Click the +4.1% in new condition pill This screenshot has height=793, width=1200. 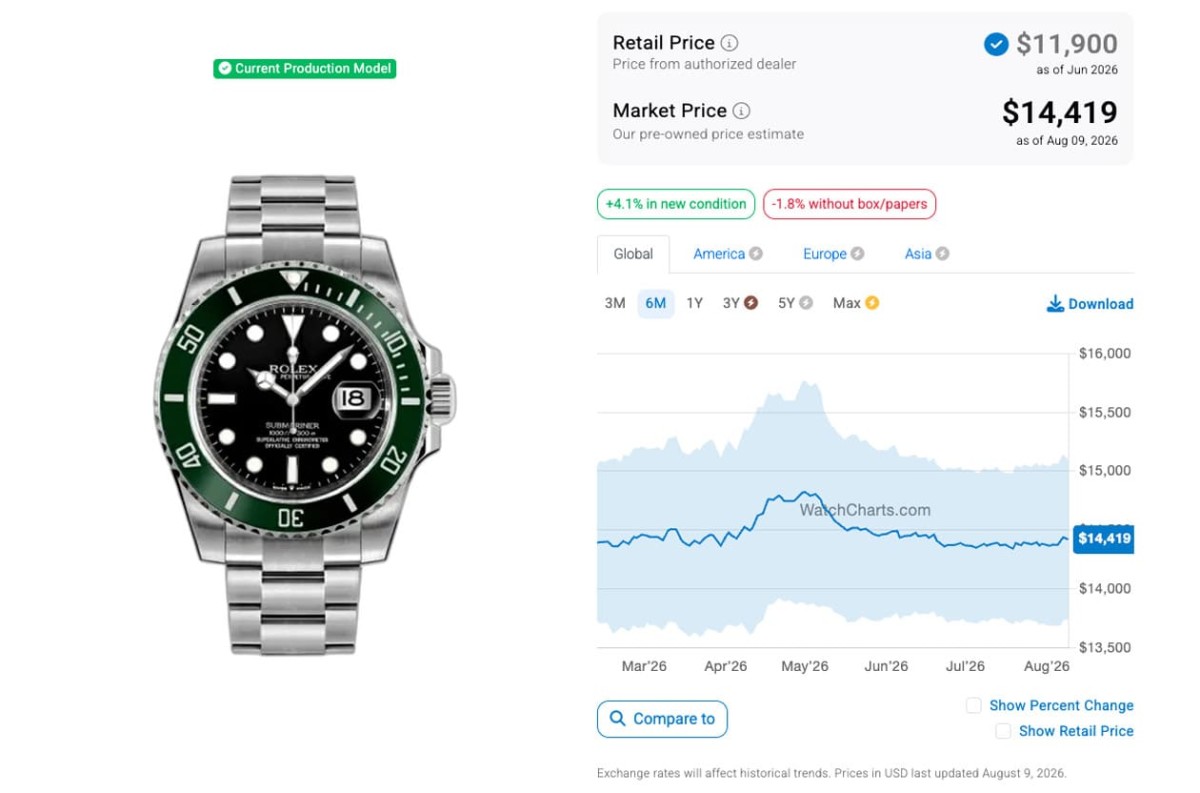tap(675, 204)
